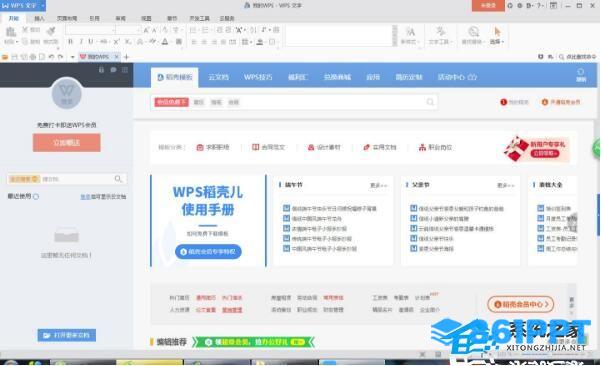Click the font color A swatch

coord(165,41)
